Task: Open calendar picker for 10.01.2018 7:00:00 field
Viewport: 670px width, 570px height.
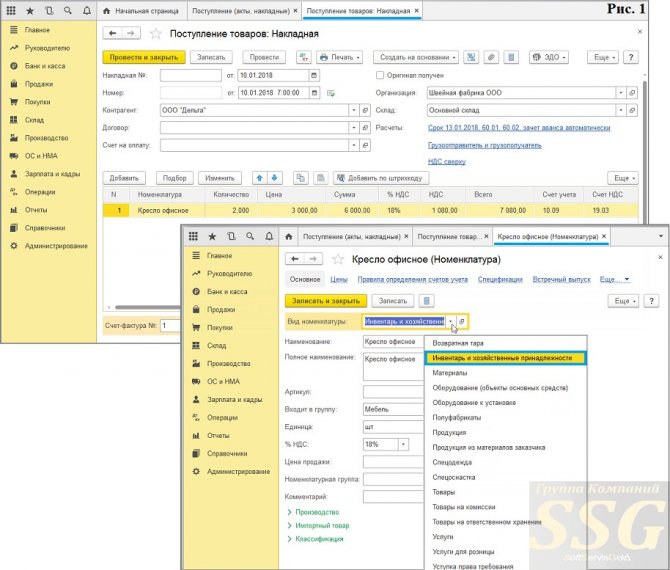Action: (x=314, y=93)
